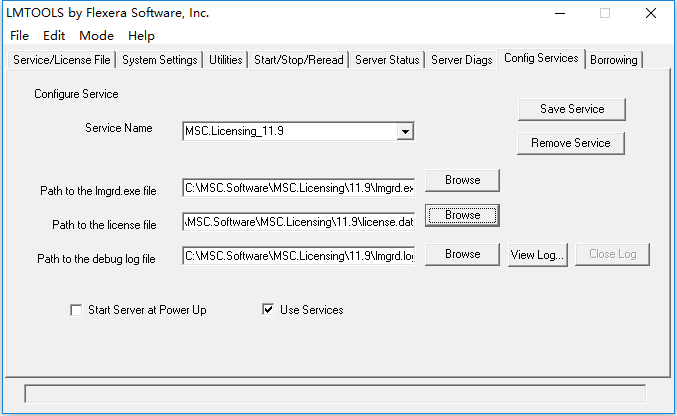Expand the Service Name dropdown arrow

tap(405, 131)
